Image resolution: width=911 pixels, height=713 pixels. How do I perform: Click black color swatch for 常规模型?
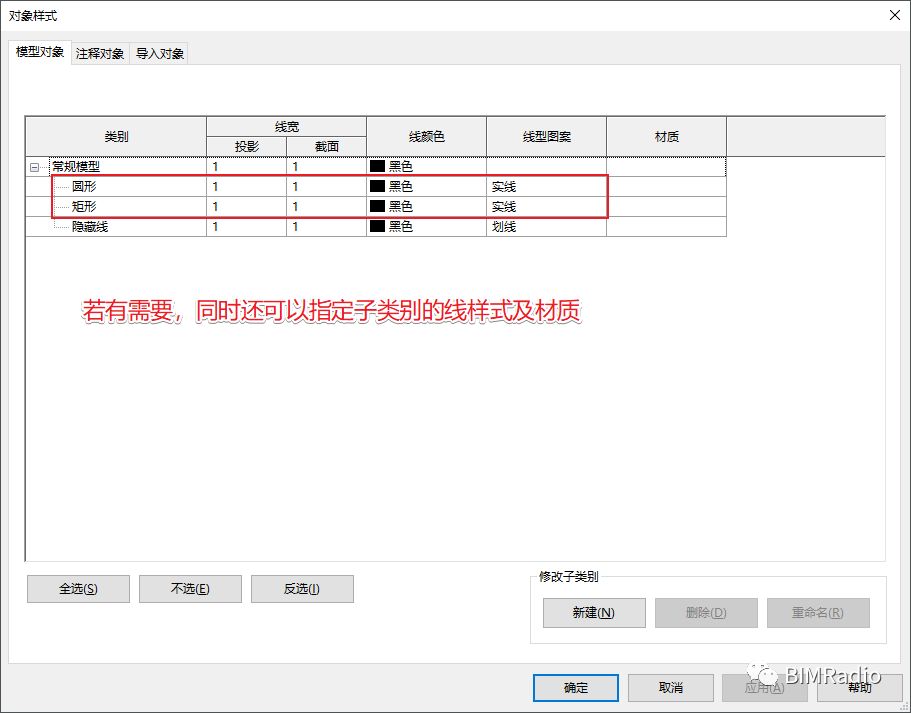pos(378,166)
